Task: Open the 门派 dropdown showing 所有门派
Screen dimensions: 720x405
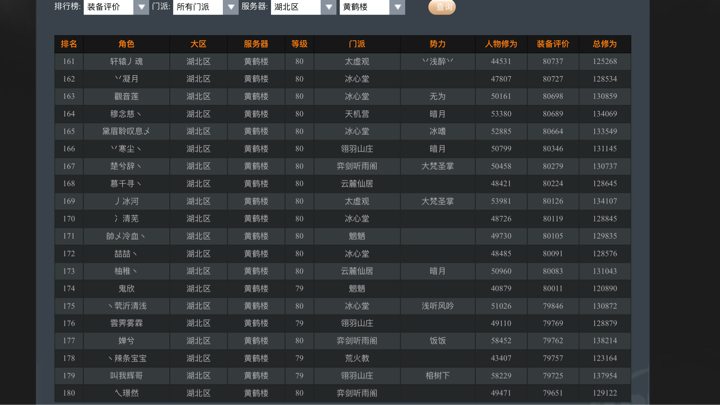Action: [205, 7]
